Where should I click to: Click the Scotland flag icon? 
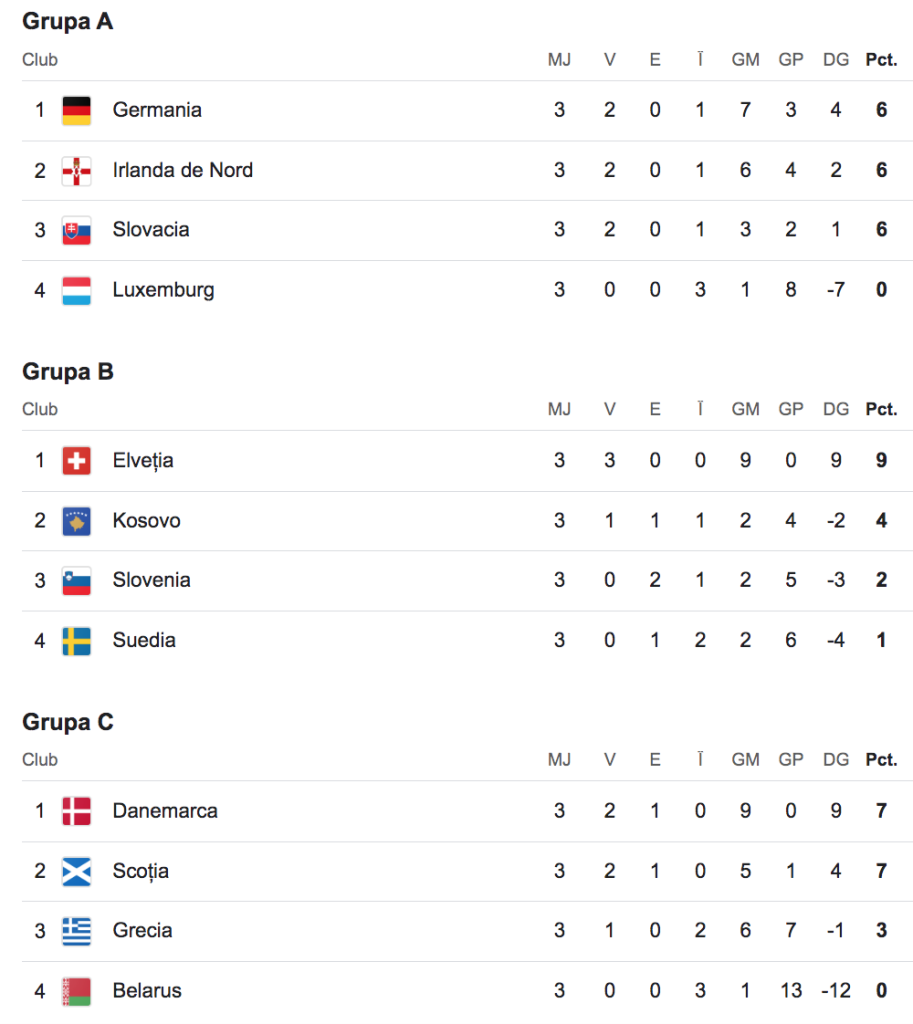[x=76, y=871]
